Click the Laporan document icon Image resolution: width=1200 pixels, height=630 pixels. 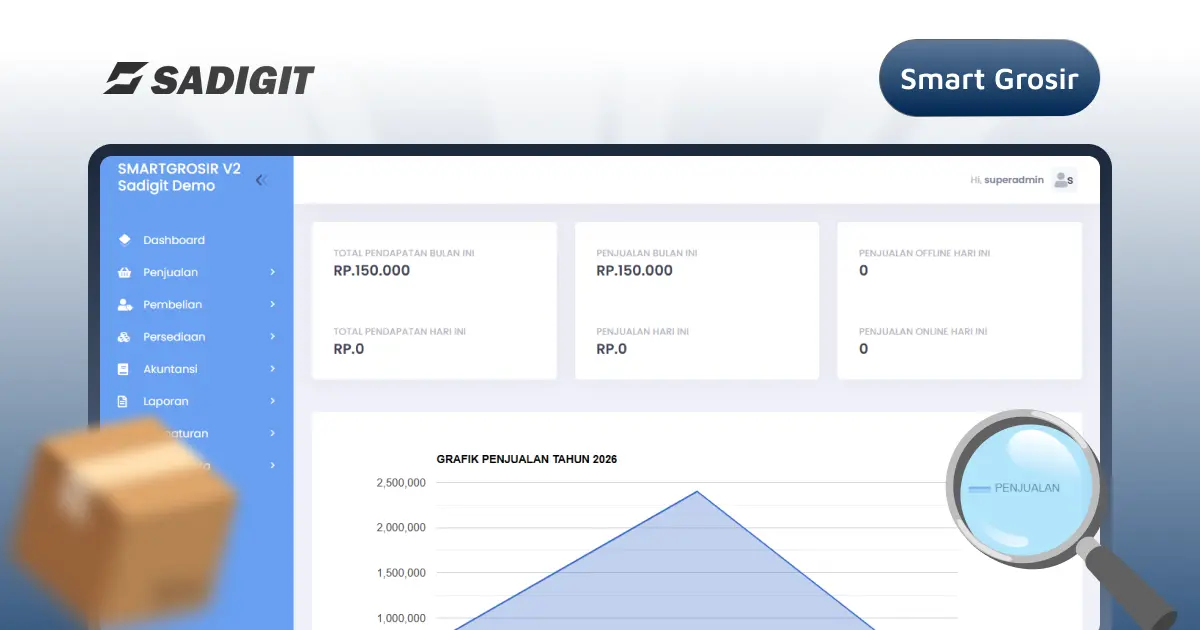click(x=124, y=401)
